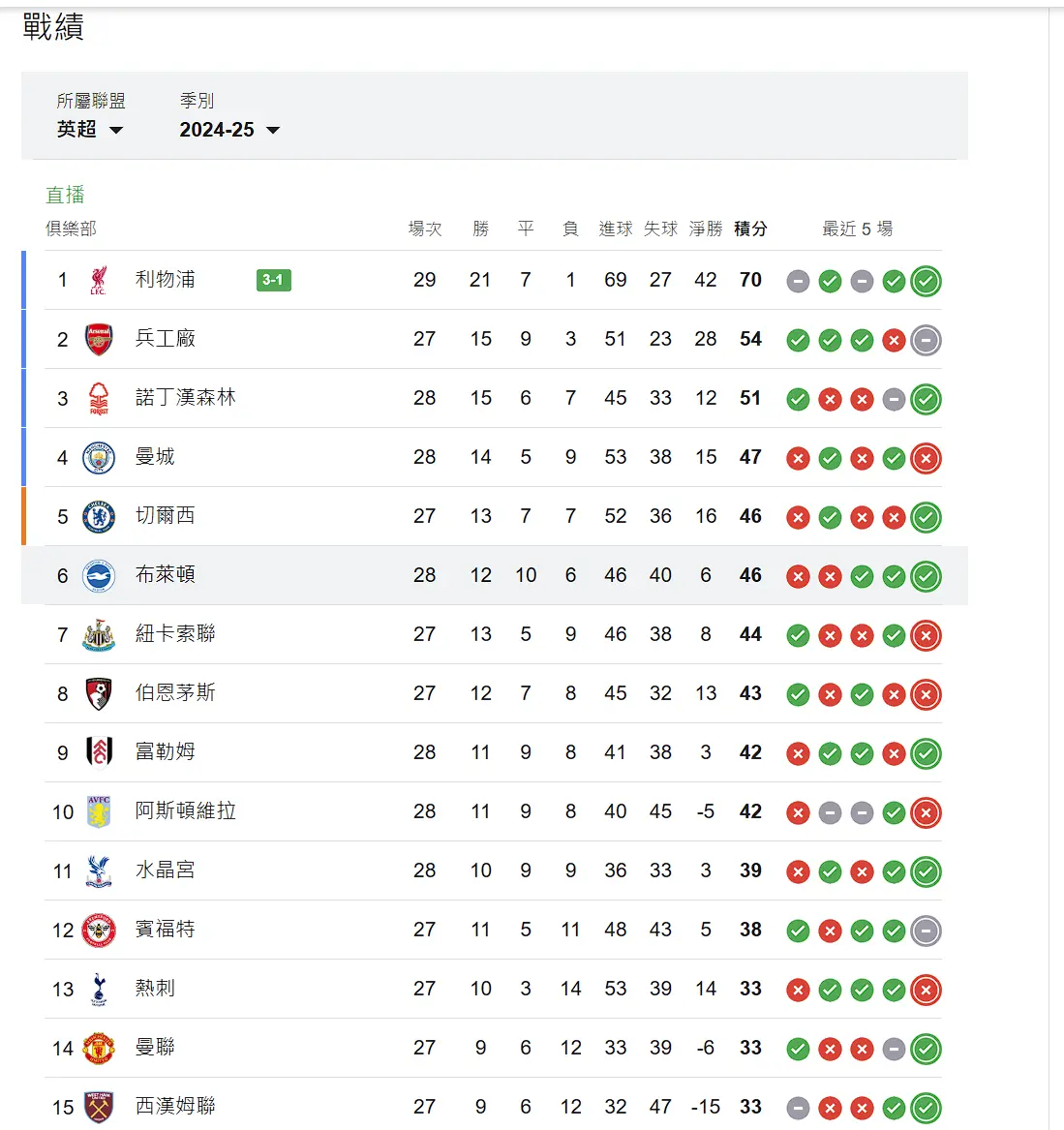Click the live 3-1 score badge
Image resolution: width=1064 pixels, height=1130 pixels.
(274, 280)
